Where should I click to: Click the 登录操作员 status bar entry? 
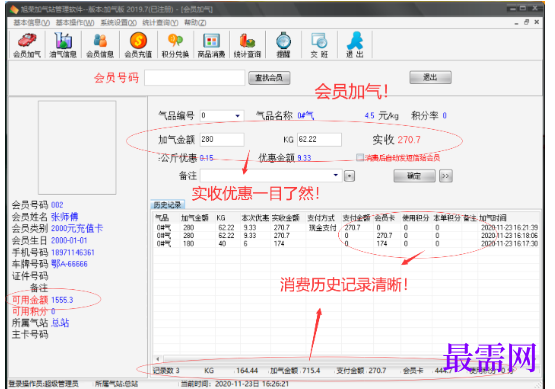(x=43, y=384)
